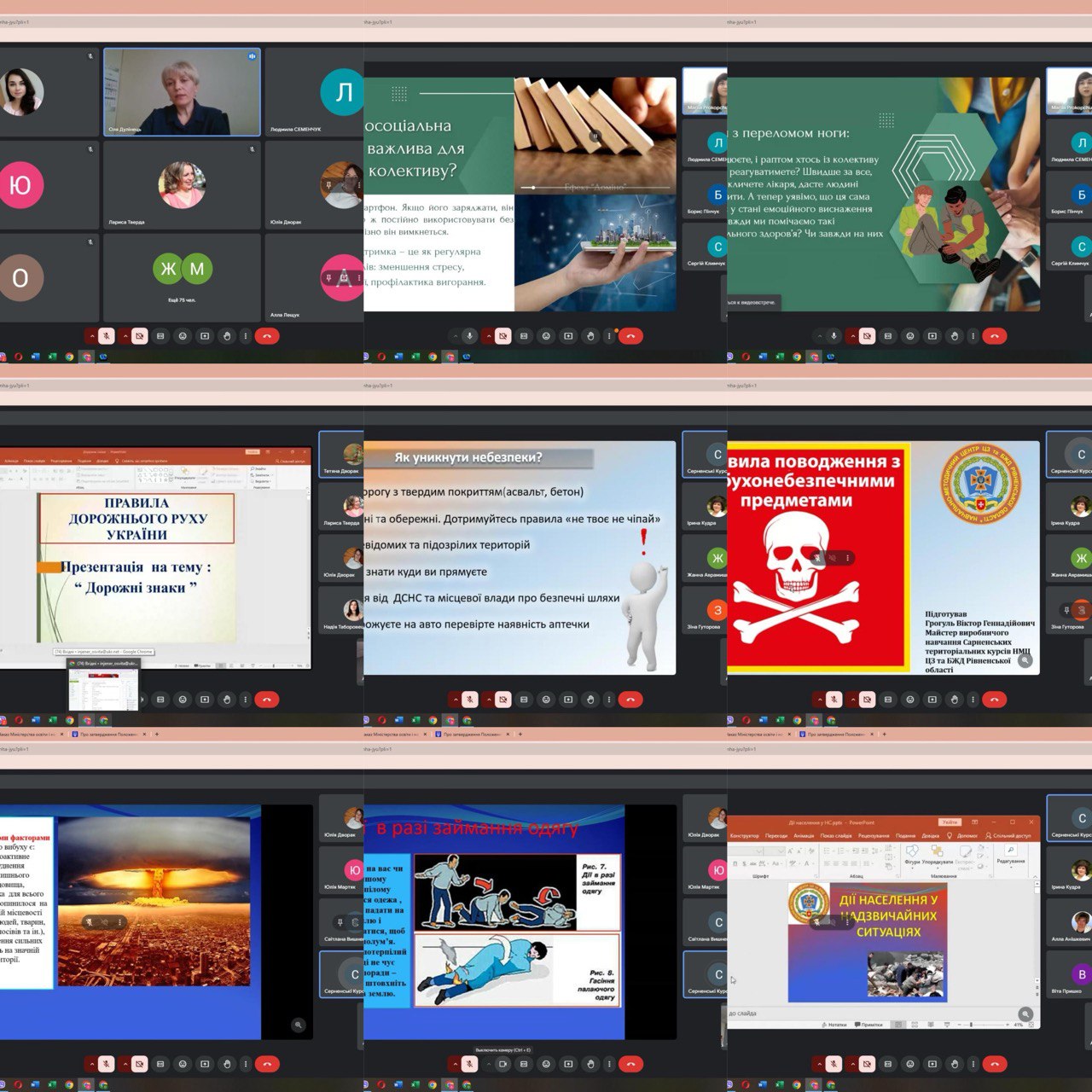Screen dimensions: 1092x1092
Task: Unmute microphone under the danger avoidance slide
Action: pos(469,700)
